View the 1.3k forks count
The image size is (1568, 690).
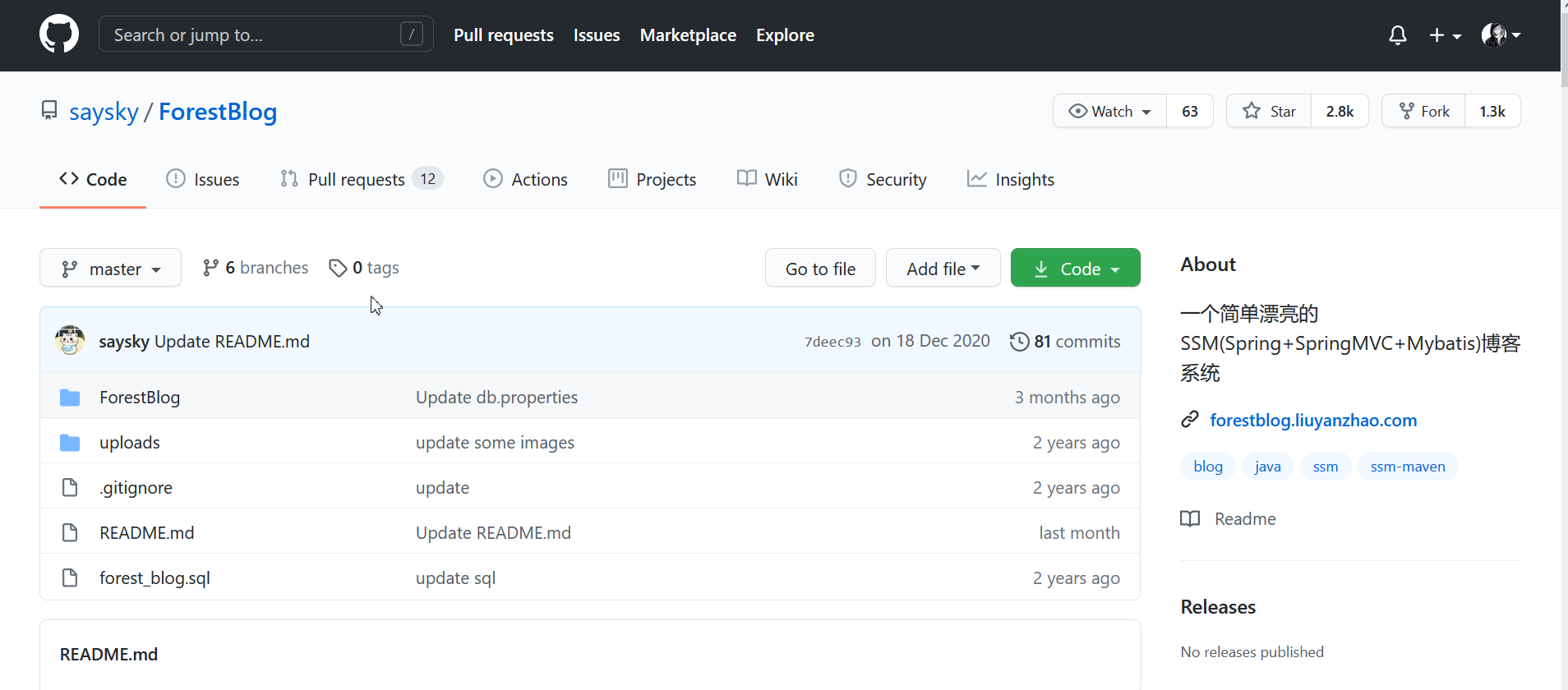pos(1492,111)
